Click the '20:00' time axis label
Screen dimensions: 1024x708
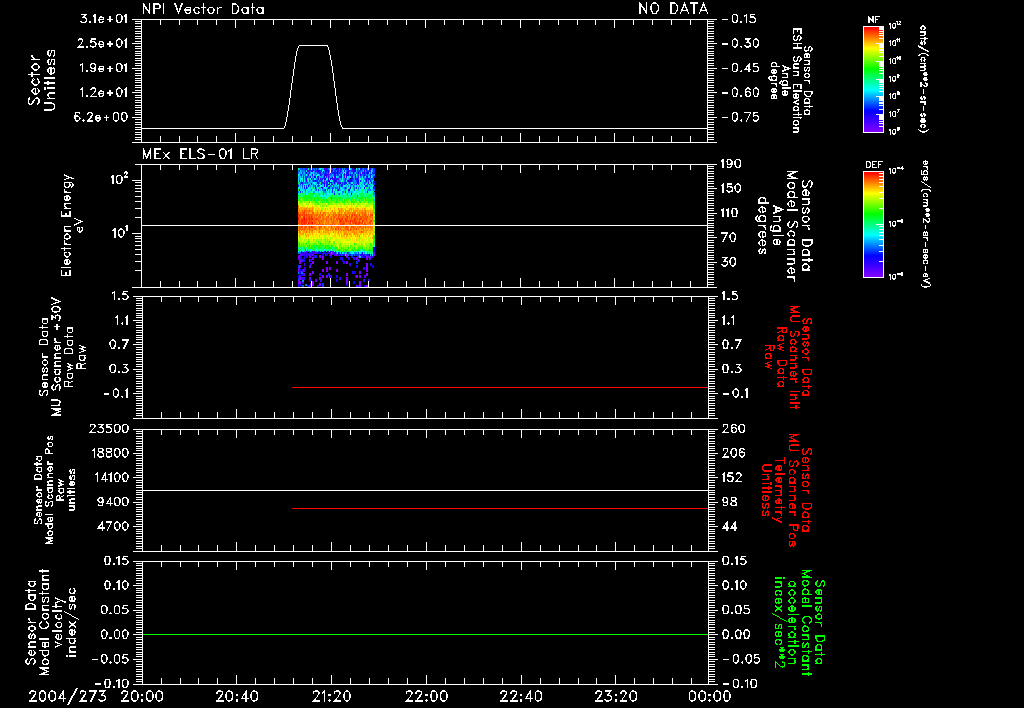pyautogui.click(x=142, y=696)
